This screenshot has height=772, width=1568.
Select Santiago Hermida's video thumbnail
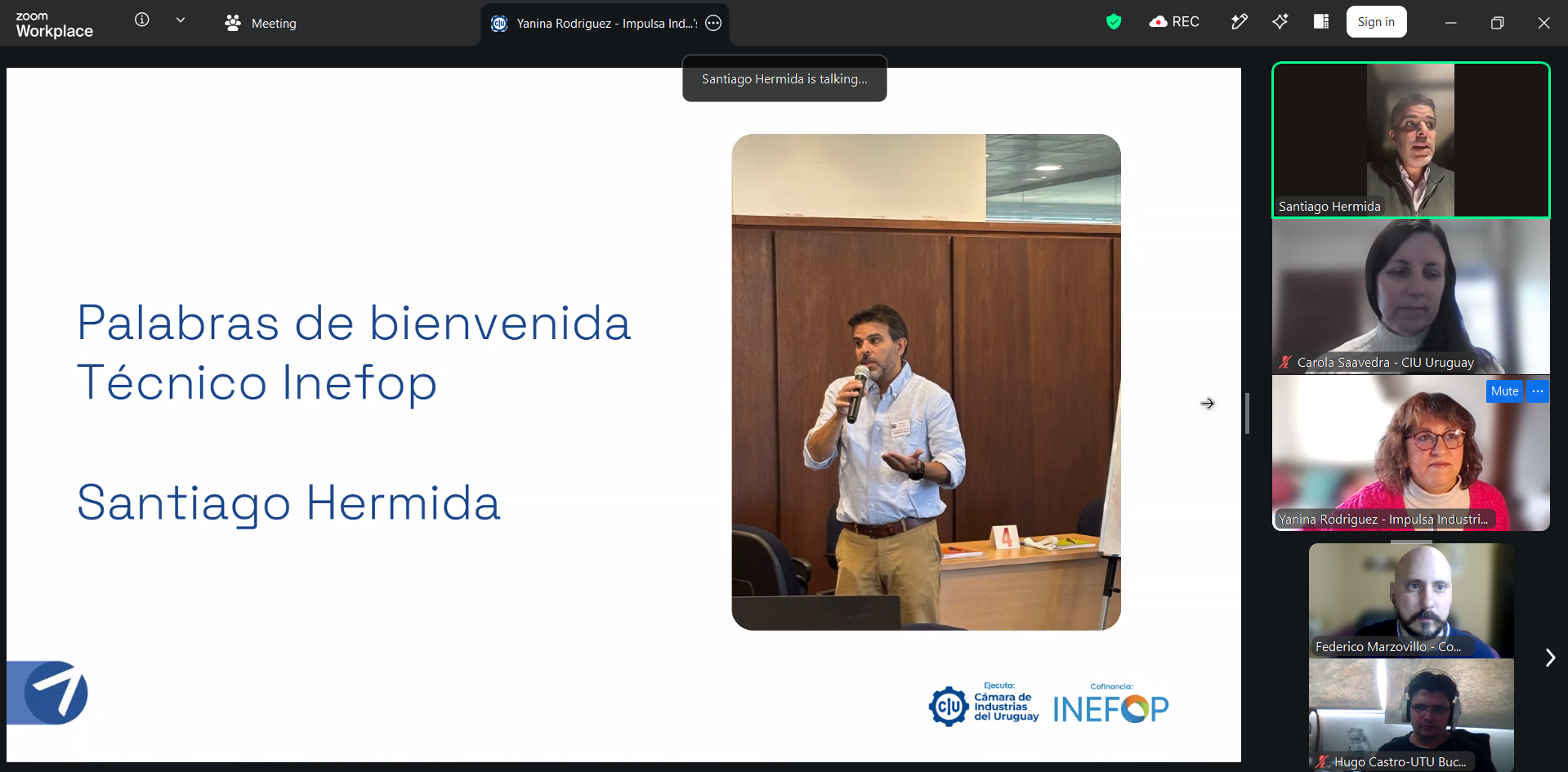click(x=1411, y=140)
